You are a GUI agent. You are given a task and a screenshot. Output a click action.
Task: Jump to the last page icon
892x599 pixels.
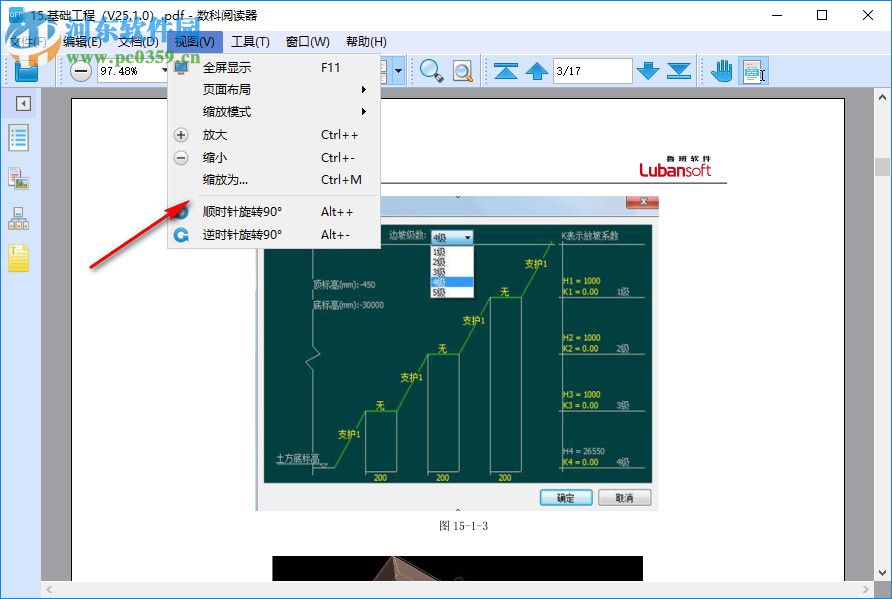coord(679,71)
